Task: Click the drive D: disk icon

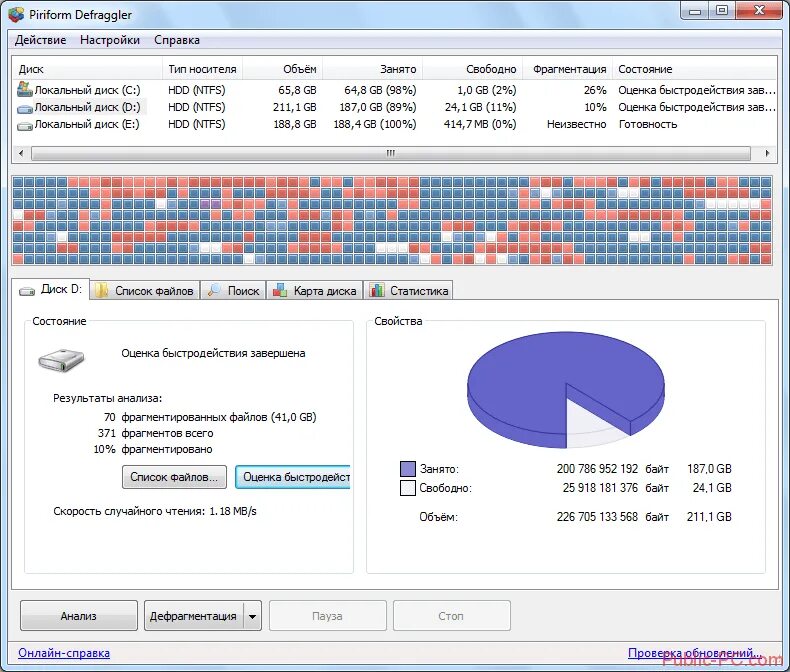Action: point(25,108)
